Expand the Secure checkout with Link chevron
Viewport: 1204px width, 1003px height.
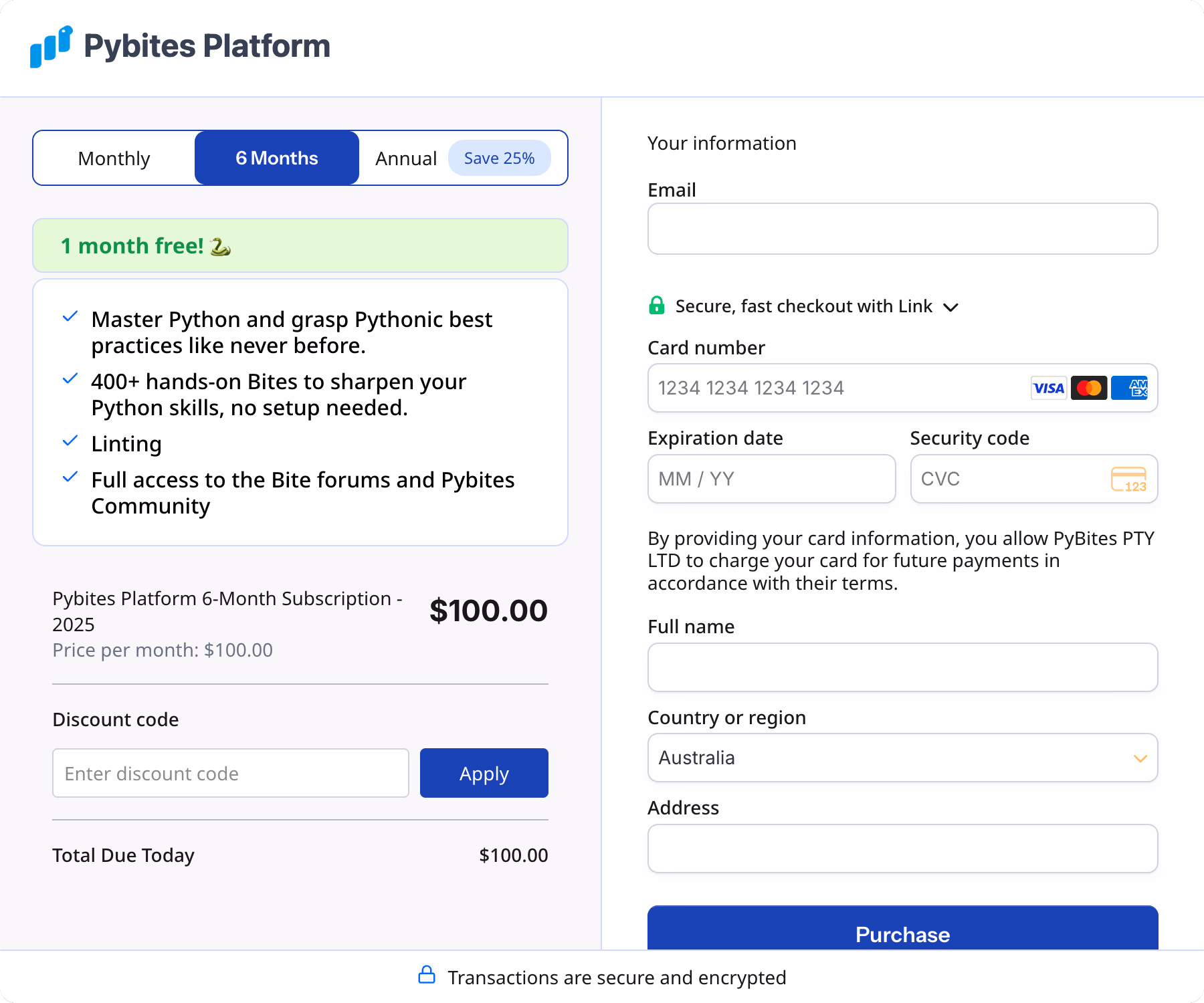[x=950, y=307]
